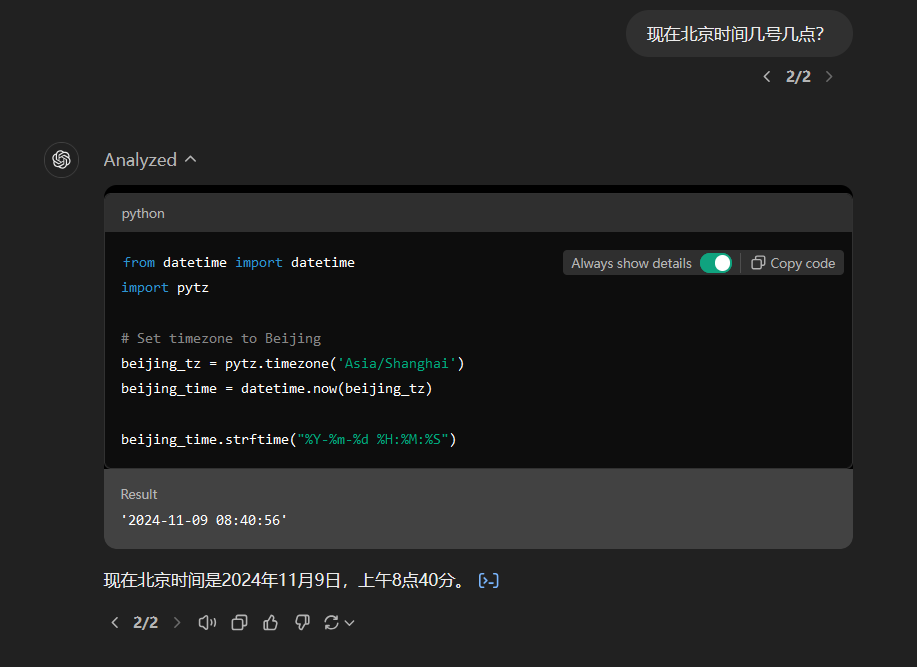
Task: Click the ChatGPT logo avatar
Action: [61, 160]
